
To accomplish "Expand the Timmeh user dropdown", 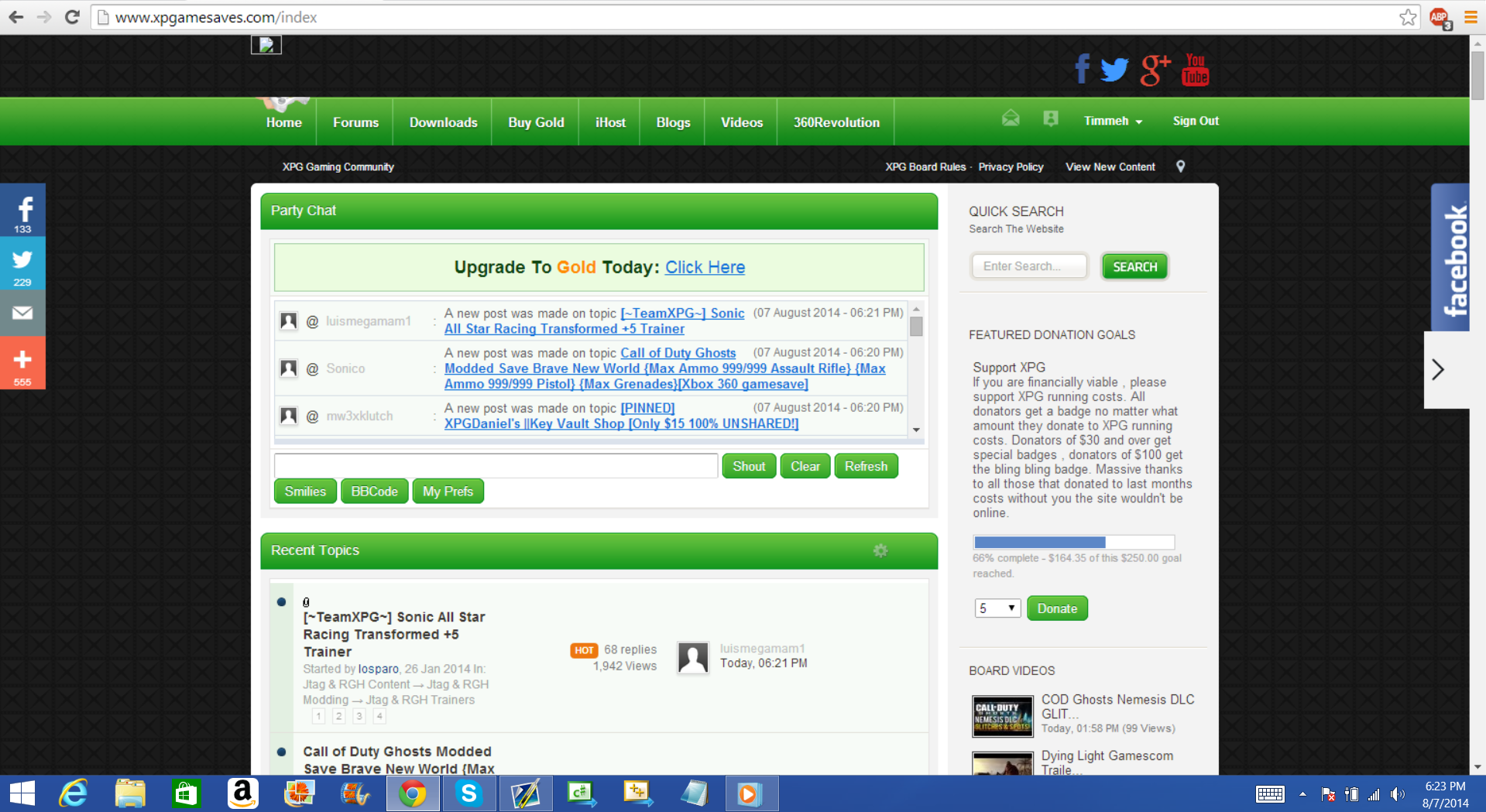I will (x=1113, y=121).
